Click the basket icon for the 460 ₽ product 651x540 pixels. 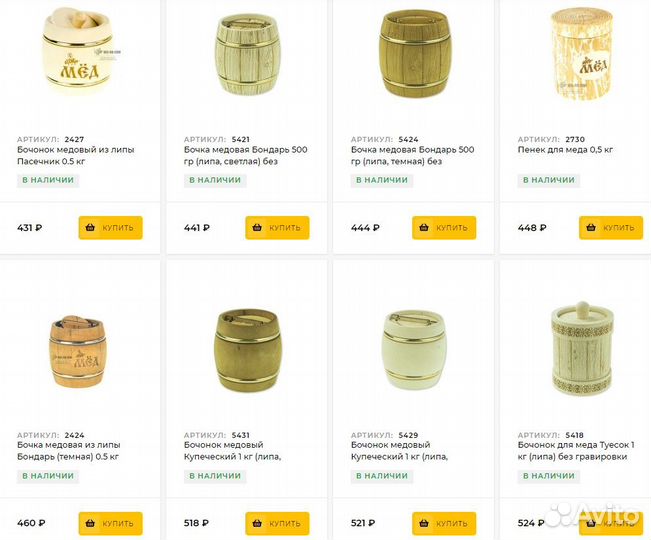(x=90, y=523)
